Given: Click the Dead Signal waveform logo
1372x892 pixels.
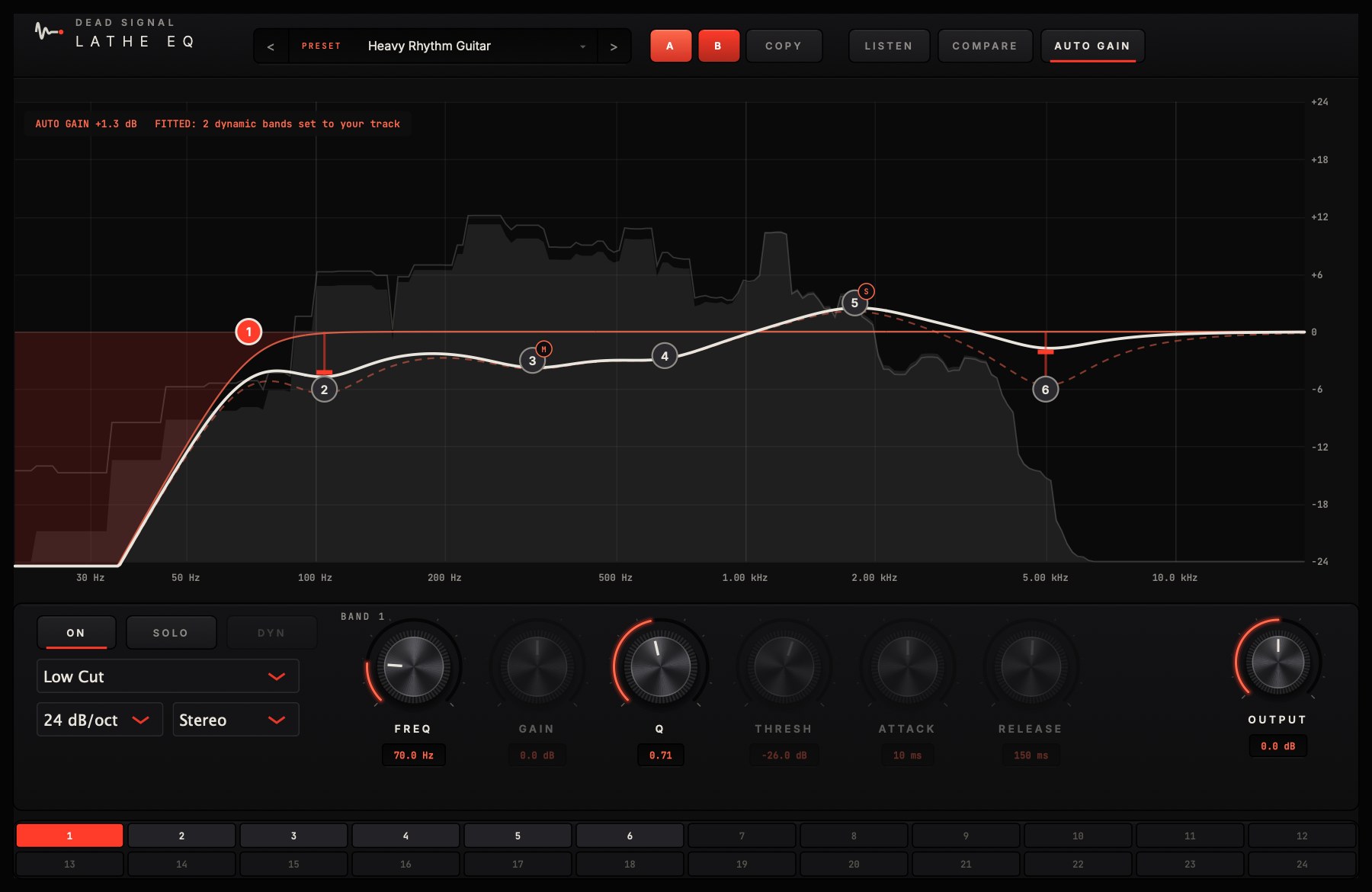Looking at the screenshot, I should pos(49,31).
